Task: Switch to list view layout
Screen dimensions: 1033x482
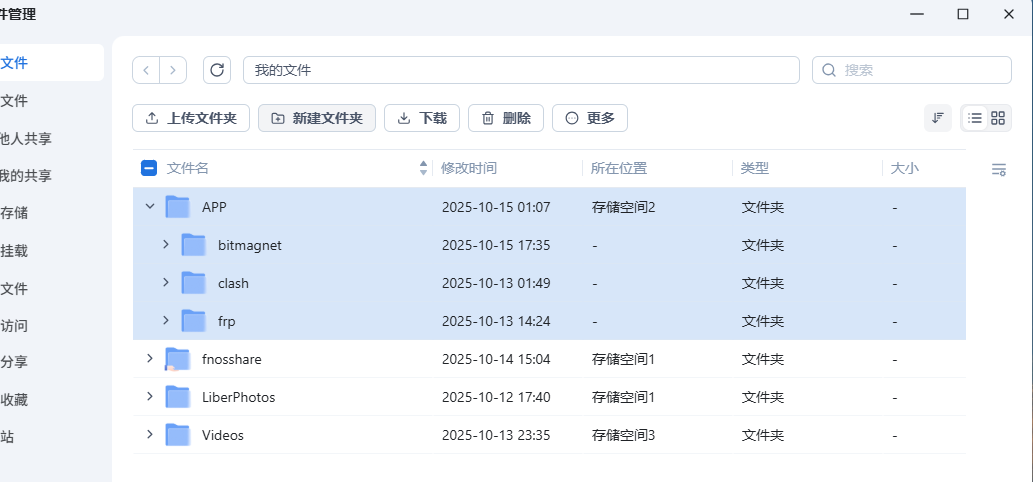Action: 974,118
